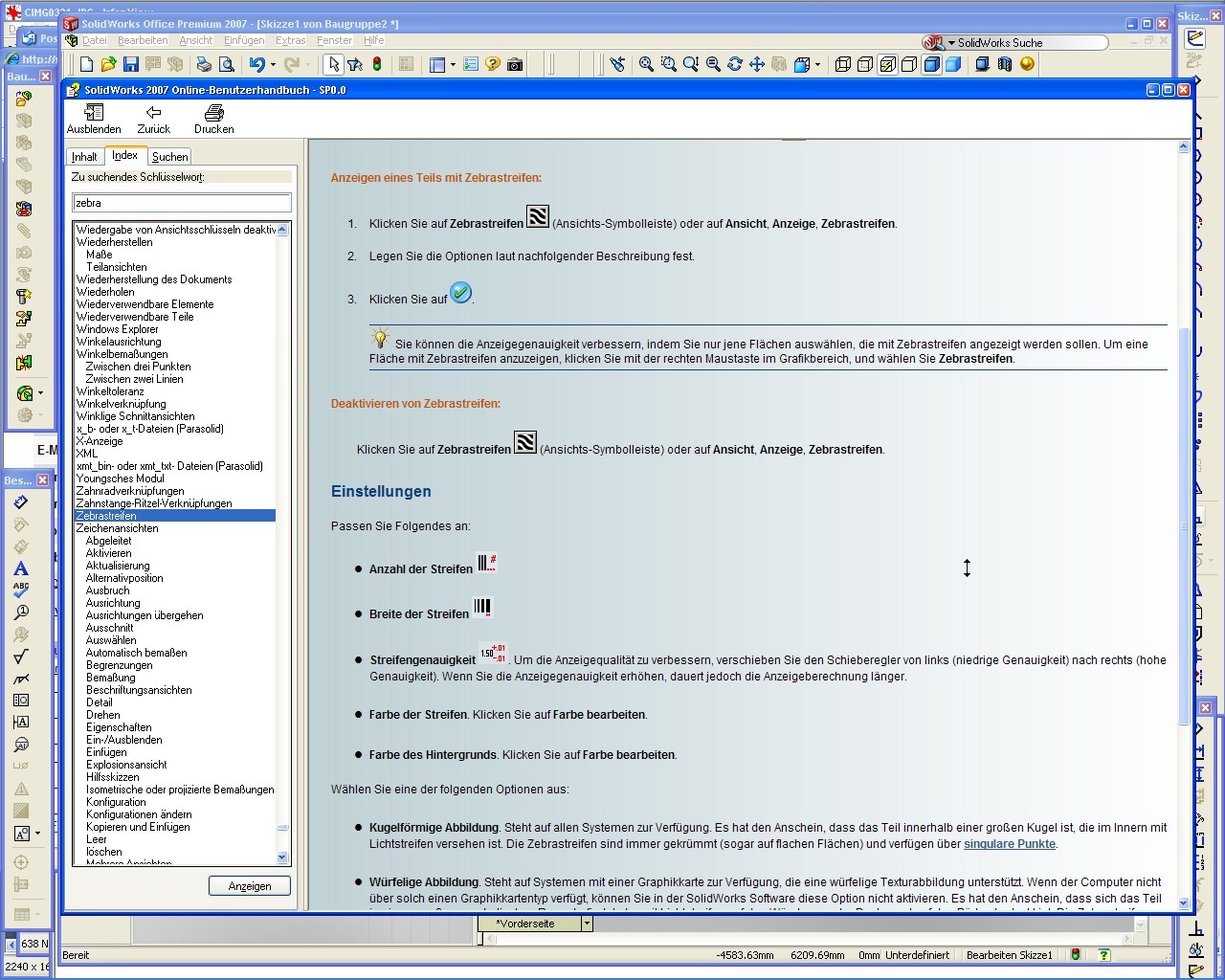Select Youngsches Modul index entry
1225x980 pixels.
(x=121, y=479)
